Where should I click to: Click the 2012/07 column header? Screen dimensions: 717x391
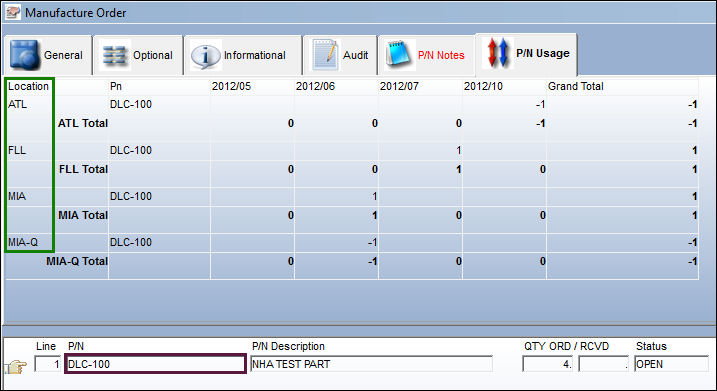(399, 86)
